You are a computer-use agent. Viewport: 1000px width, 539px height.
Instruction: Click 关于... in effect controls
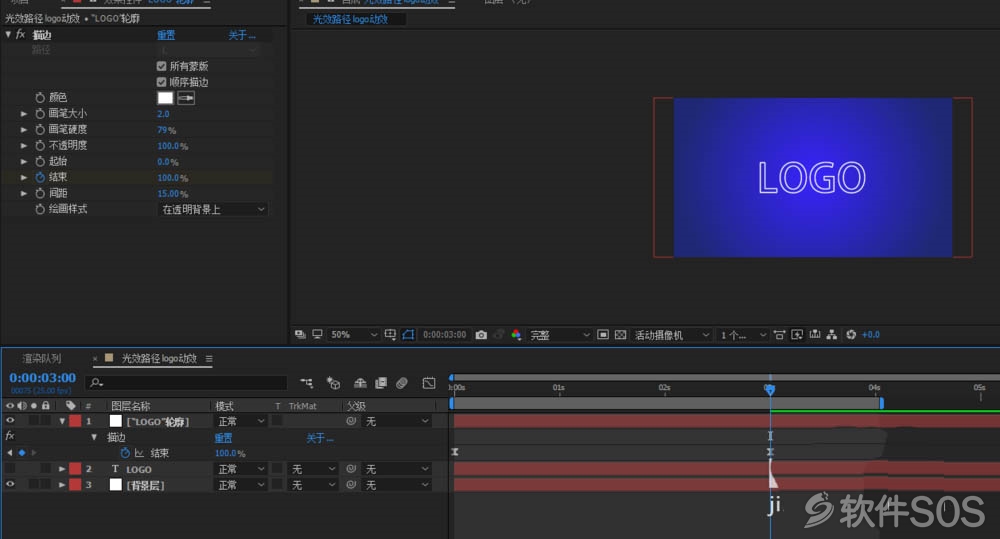click(242, 35)
